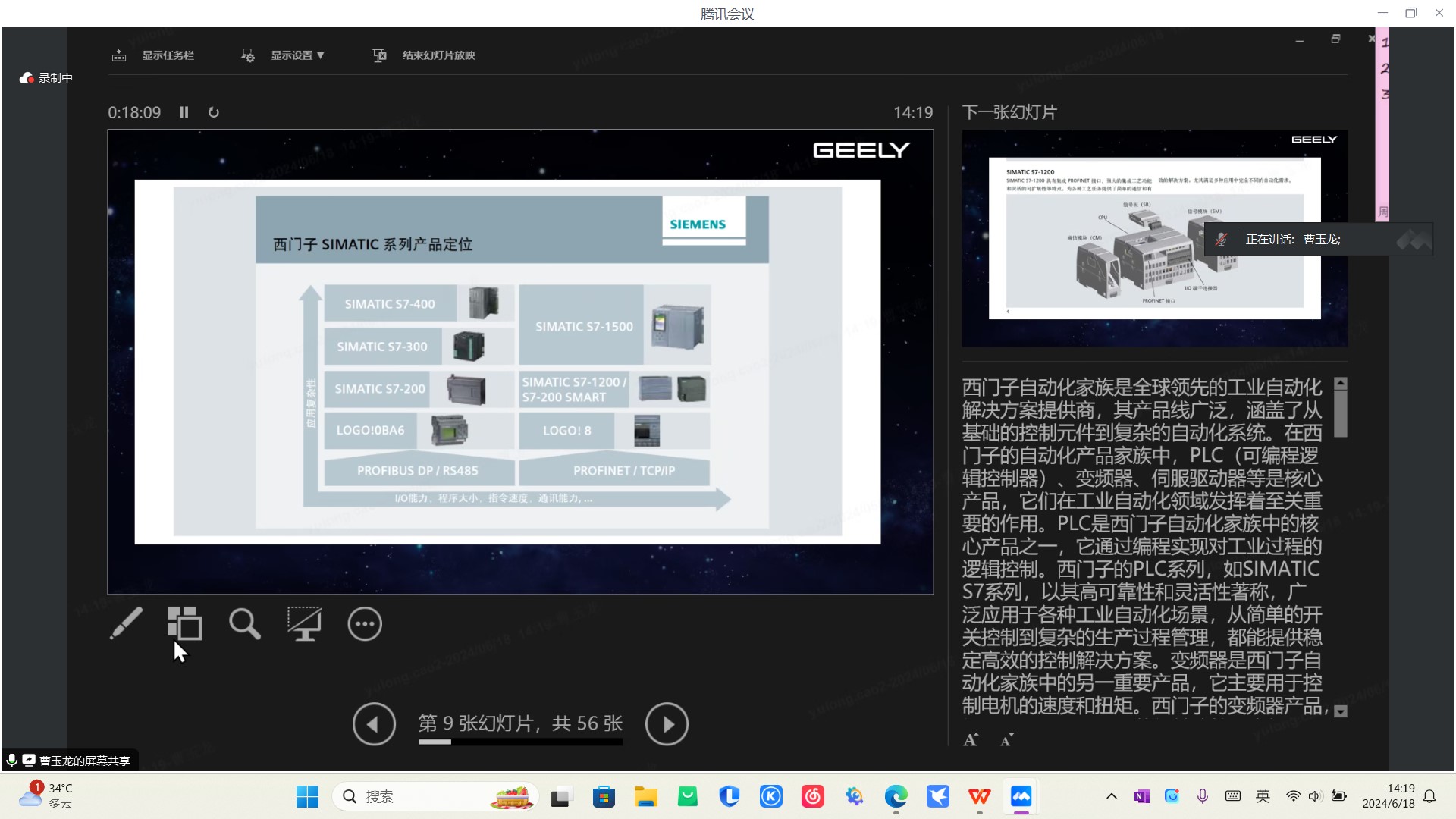Decrease the notes text size

(x=1006, y=740)
